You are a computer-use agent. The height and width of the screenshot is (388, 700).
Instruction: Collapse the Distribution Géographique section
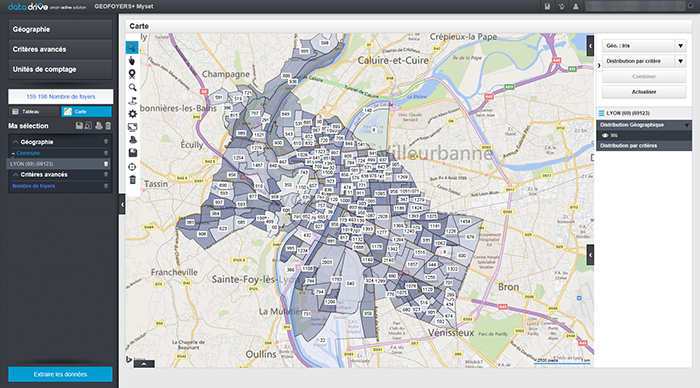(687, 125)
